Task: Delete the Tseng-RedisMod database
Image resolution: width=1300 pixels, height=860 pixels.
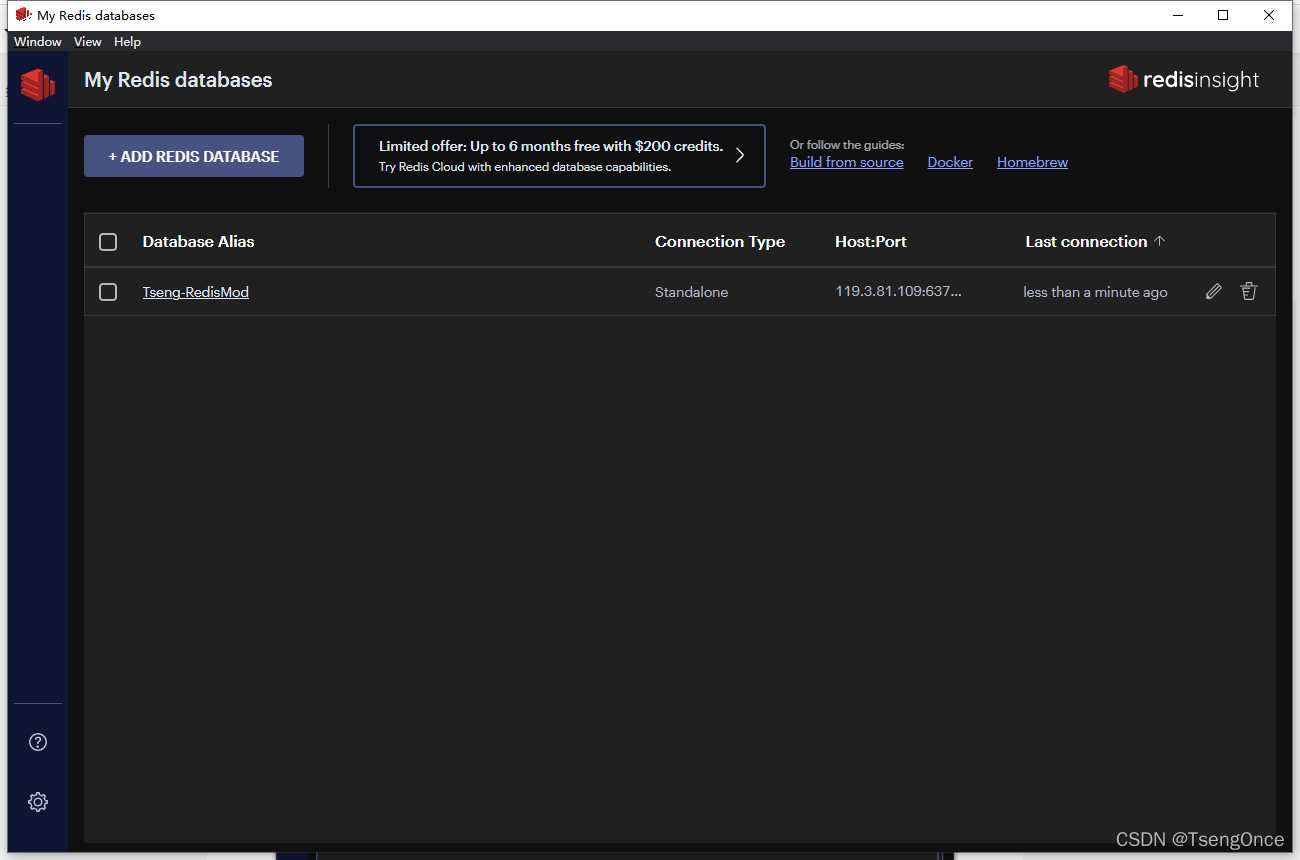Action: click(1248, 291)
